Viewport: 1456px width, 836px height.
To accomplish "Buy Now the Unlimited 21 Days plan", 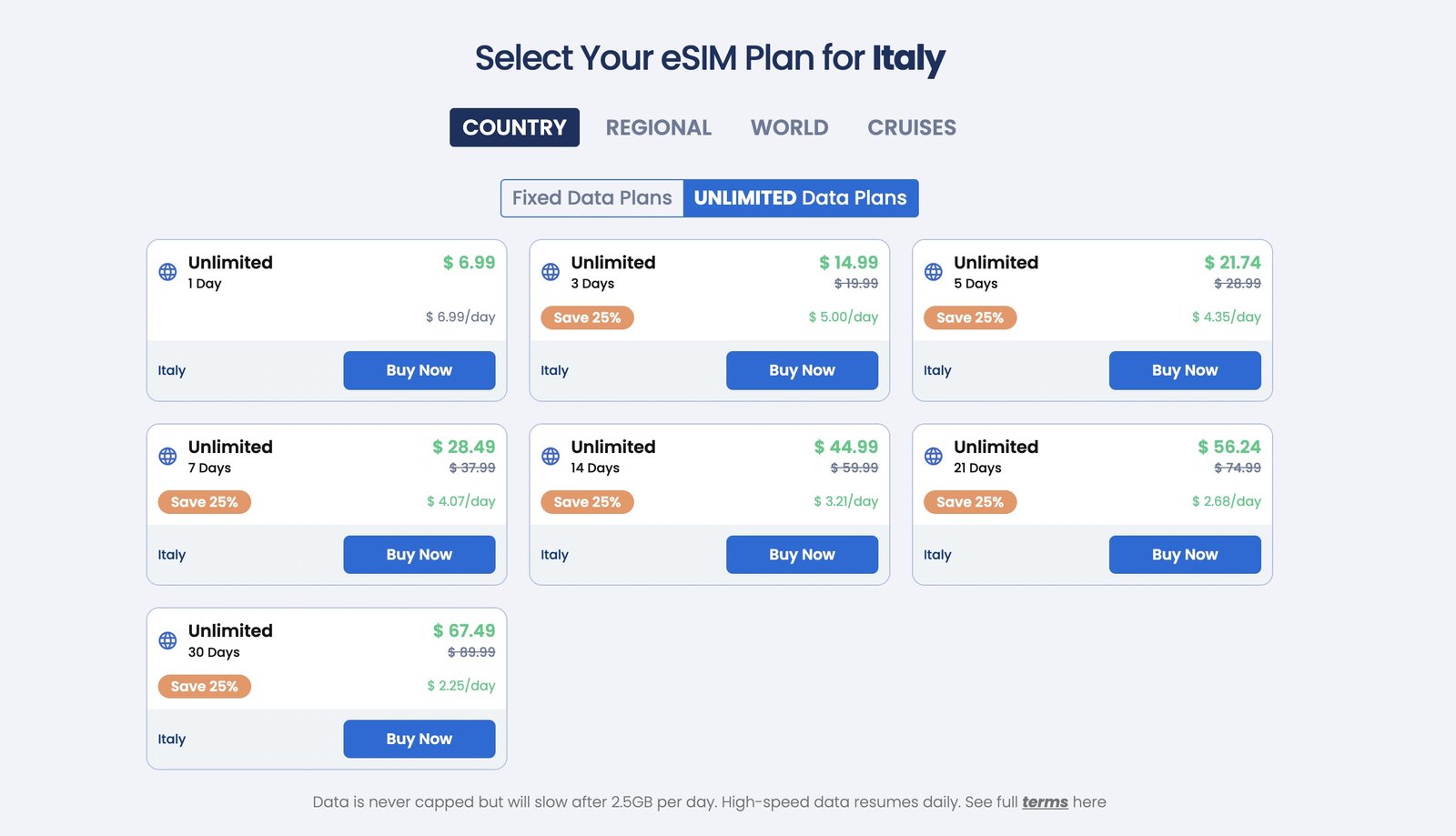I will pos(1185,554).
